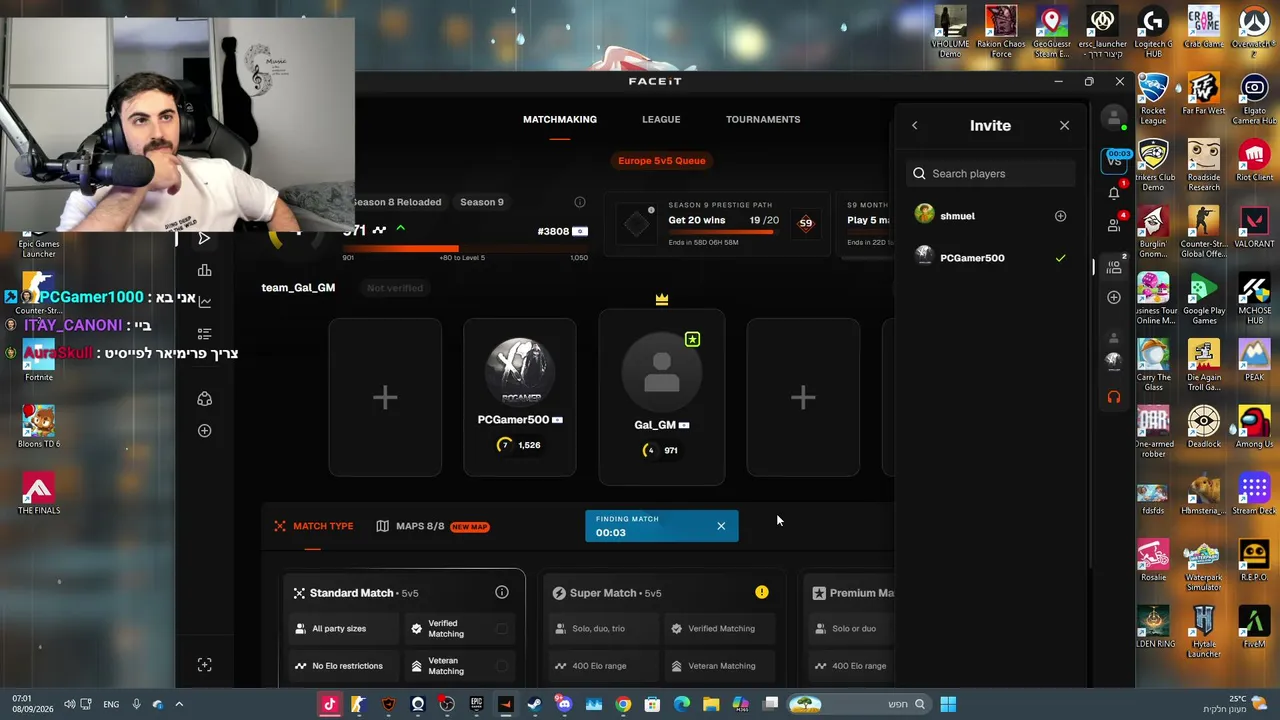Open the Windows Start menu
Screen dimensions: 1280x720
point(948,704)
